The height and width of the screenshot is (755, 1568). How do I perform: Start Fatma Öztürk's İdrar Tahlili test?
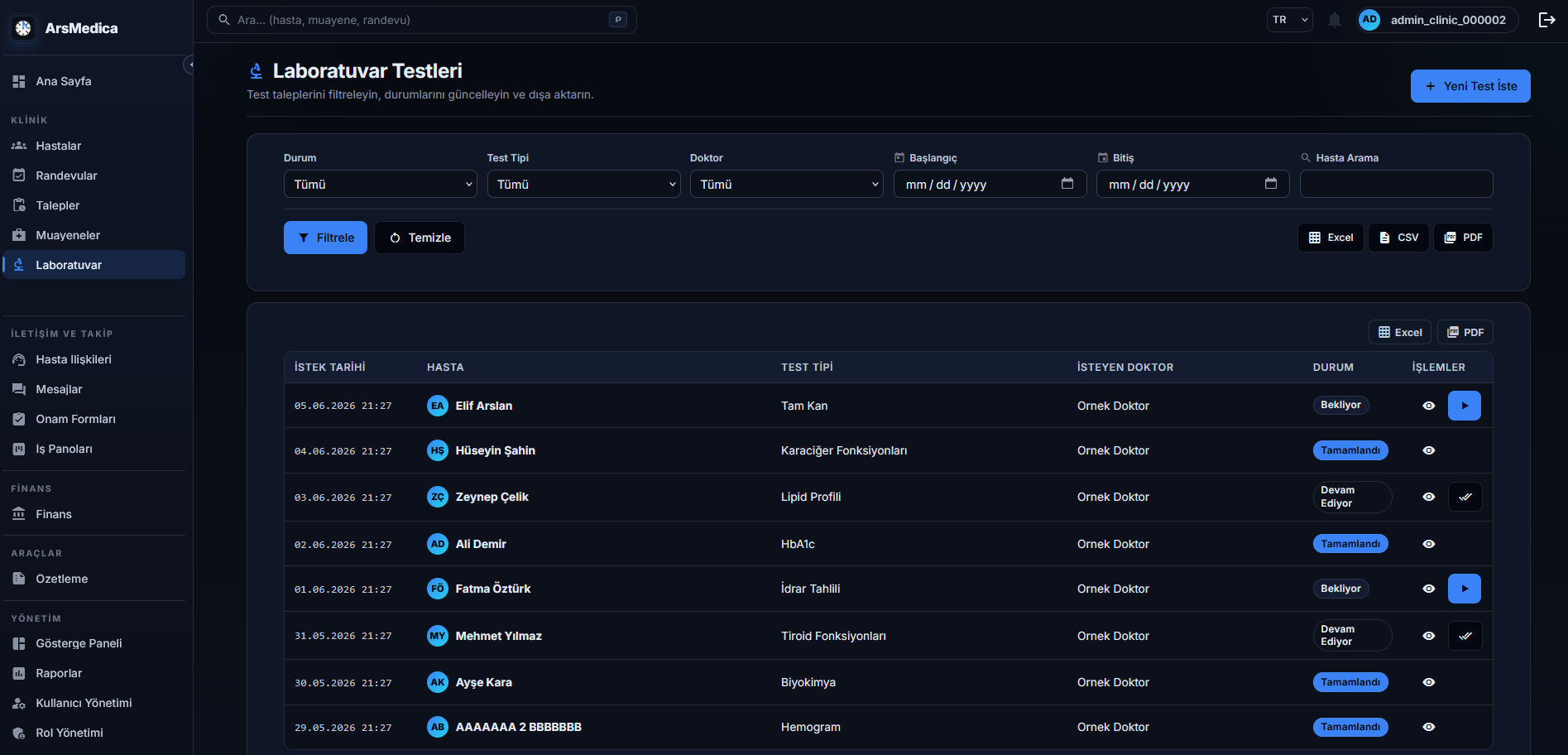[x=1464, y=589]
